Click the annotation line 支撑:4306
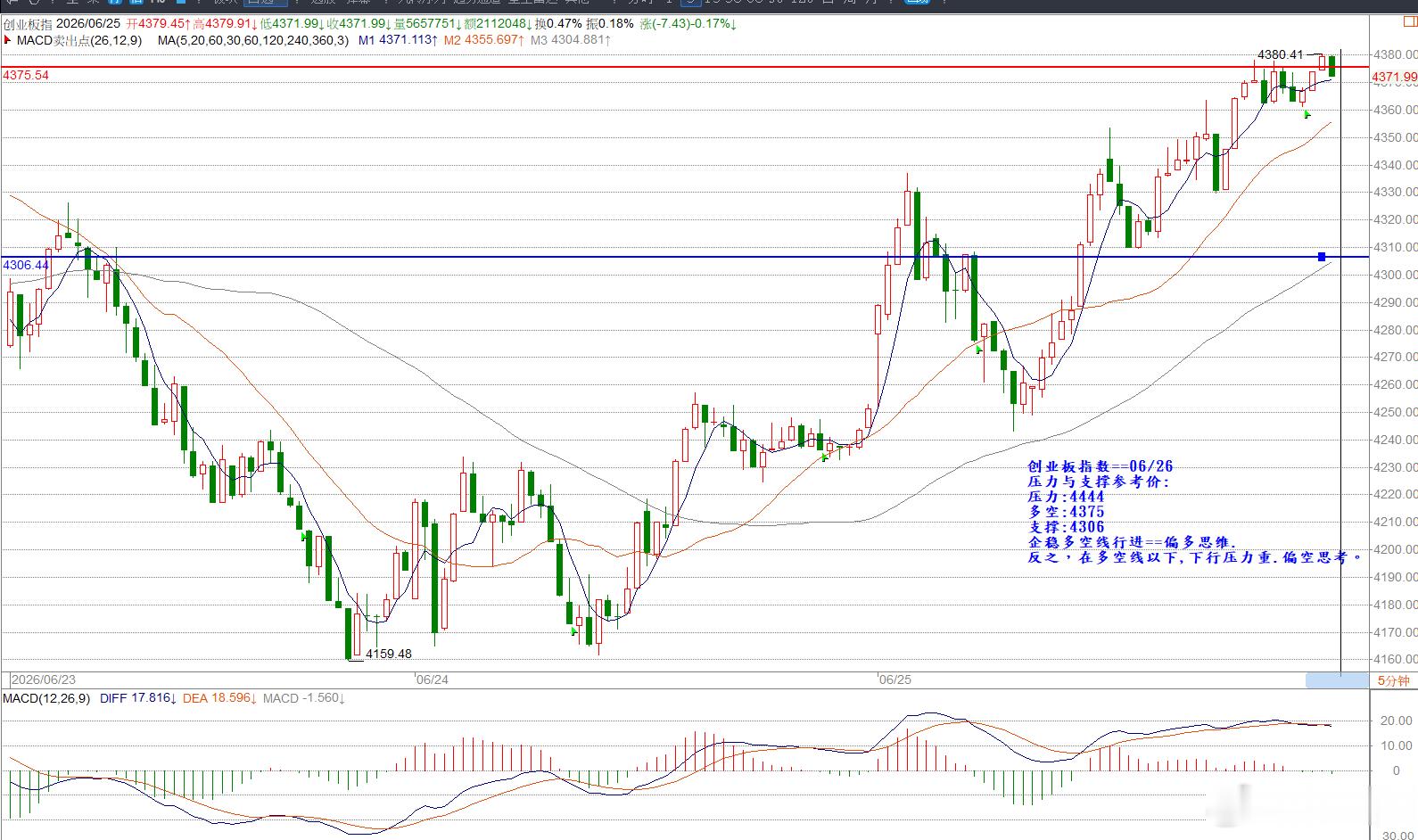Image resolution: width=1418 pixels, height=840 pixels. (x=1066, y=527)
